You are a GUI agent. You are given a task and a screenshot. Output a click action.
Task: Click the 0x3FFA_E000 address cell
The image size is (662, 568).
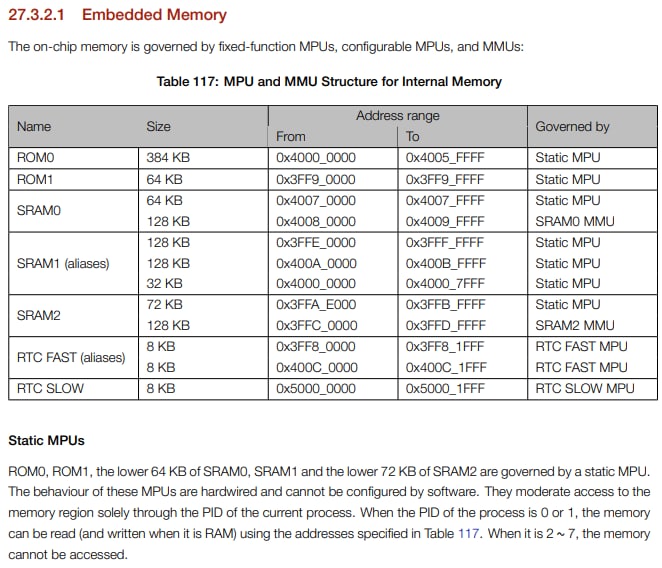(316, 304)
